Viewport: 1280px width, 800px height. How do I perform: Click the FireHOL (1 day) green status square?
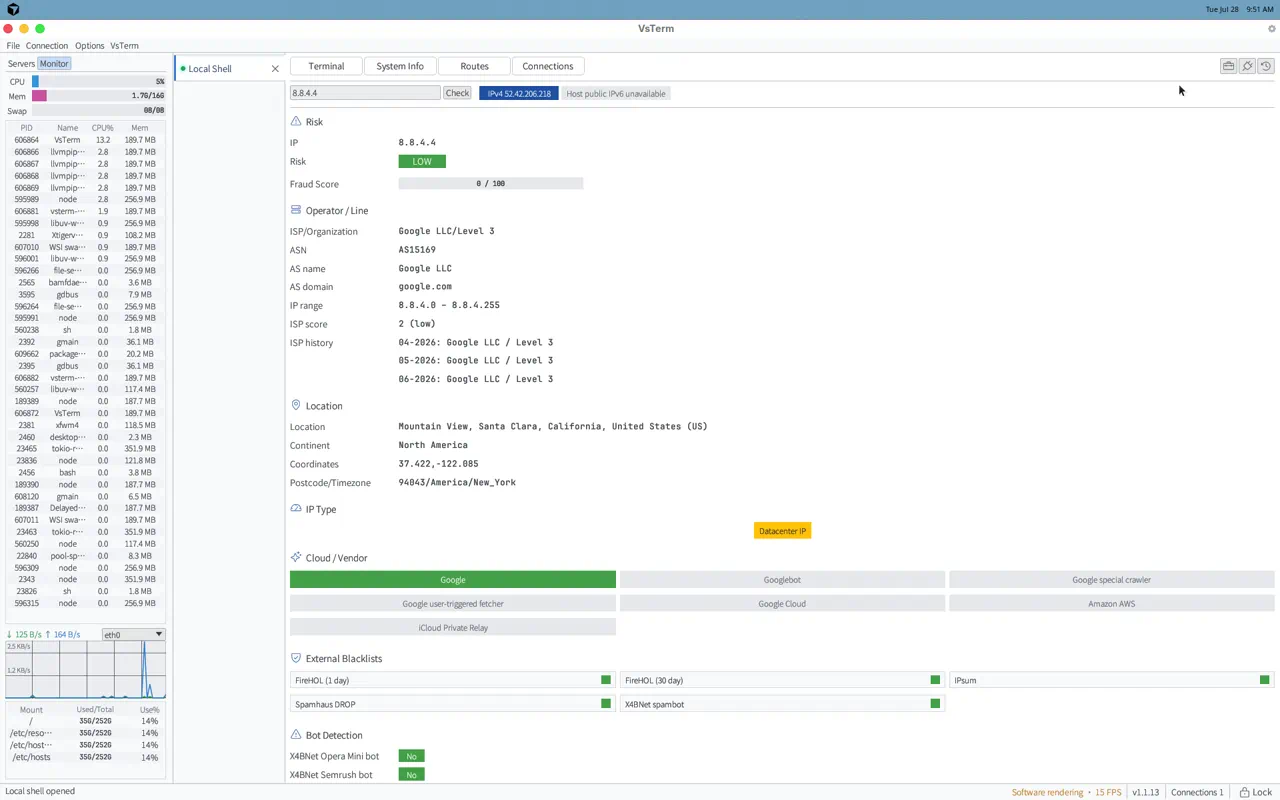tap(605, 680)
